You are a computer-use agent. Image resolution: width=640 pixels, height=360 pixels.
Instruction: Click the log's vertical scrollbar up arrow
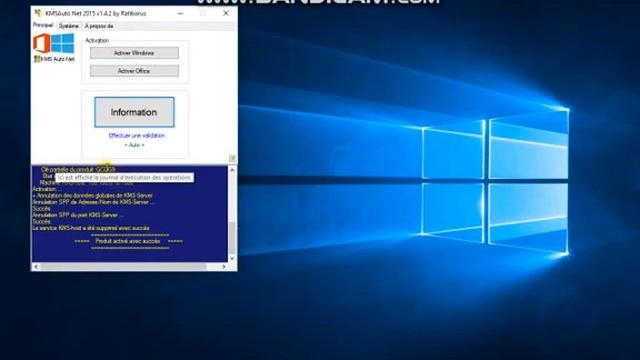pos(232,170)
